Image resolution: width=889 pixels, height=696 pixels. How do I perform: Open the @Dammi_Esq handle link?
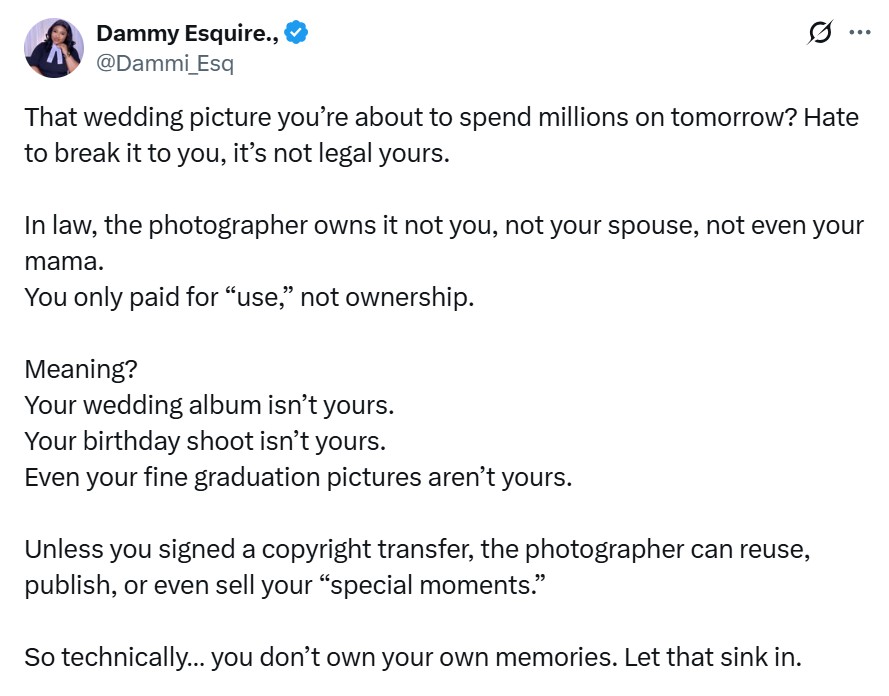point(165,63)
